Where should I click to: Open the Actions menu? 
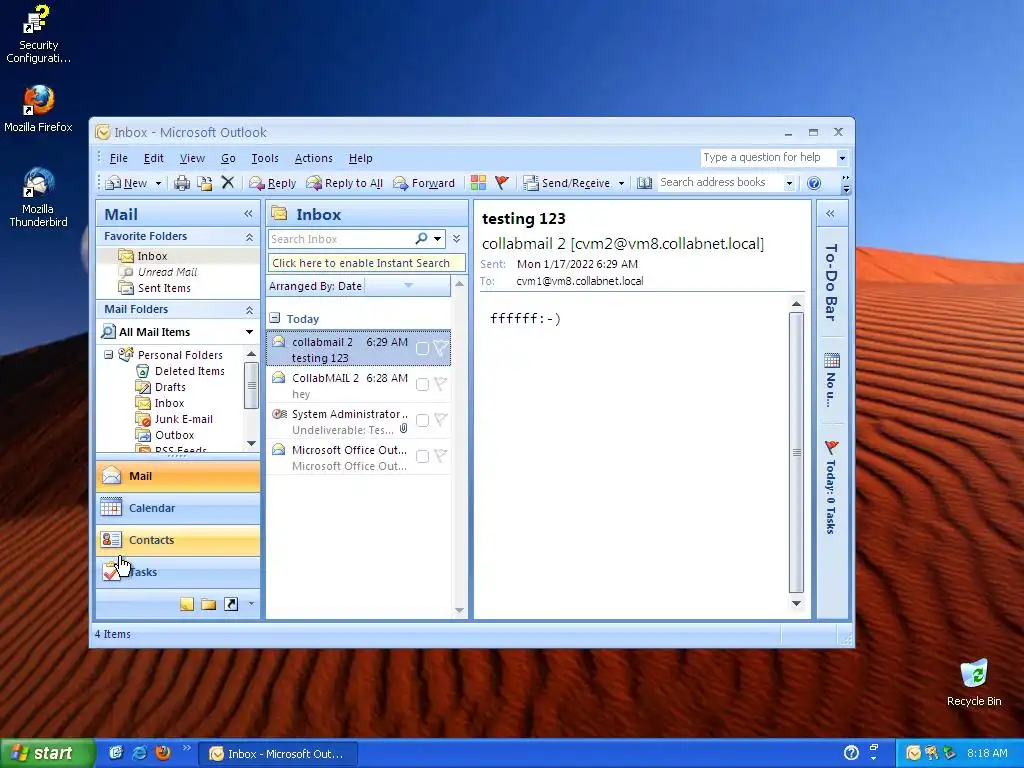point(313,158)
